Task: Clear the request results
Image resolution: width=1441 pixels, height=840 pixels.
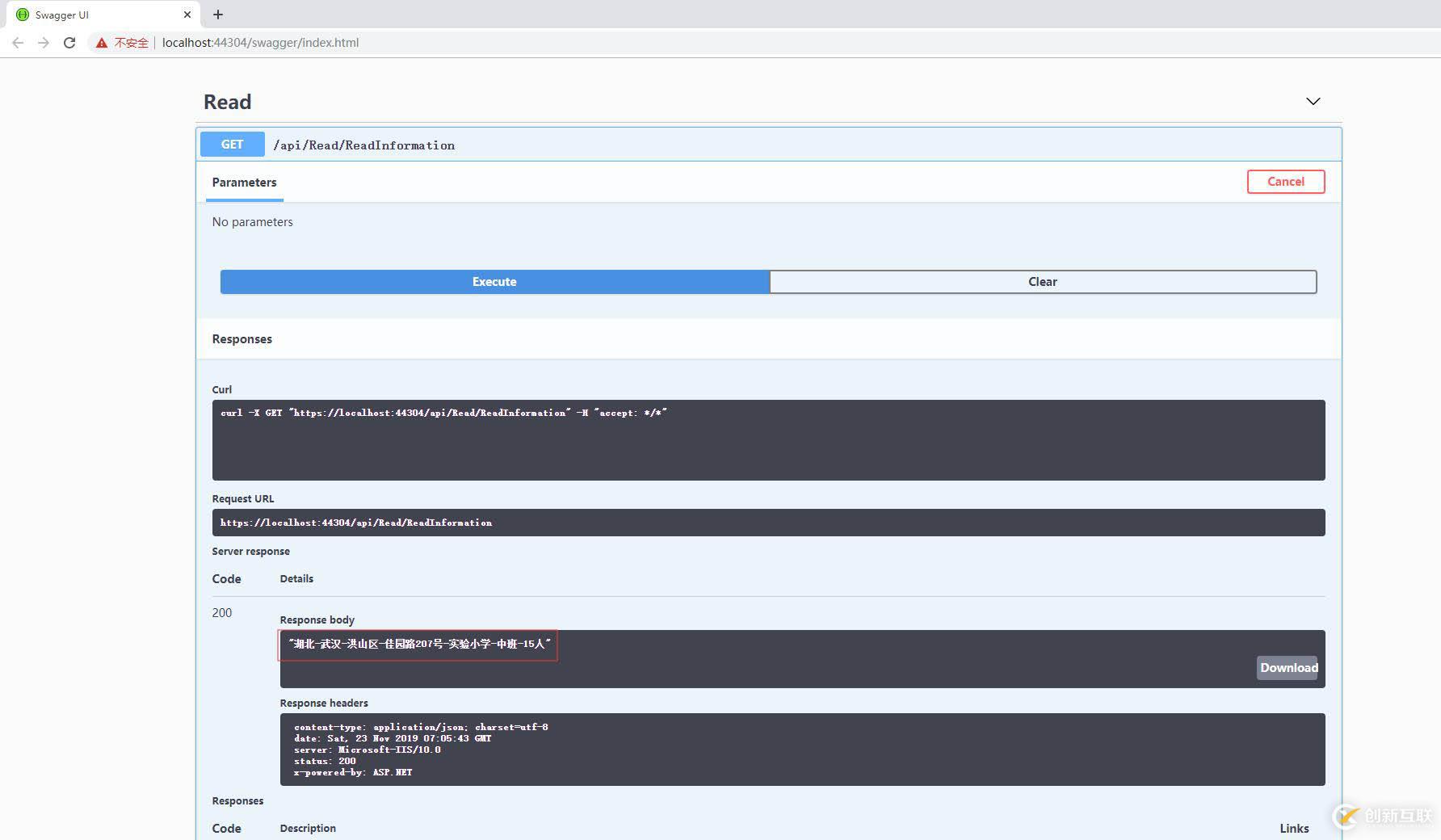Action: coord(1042,281)
